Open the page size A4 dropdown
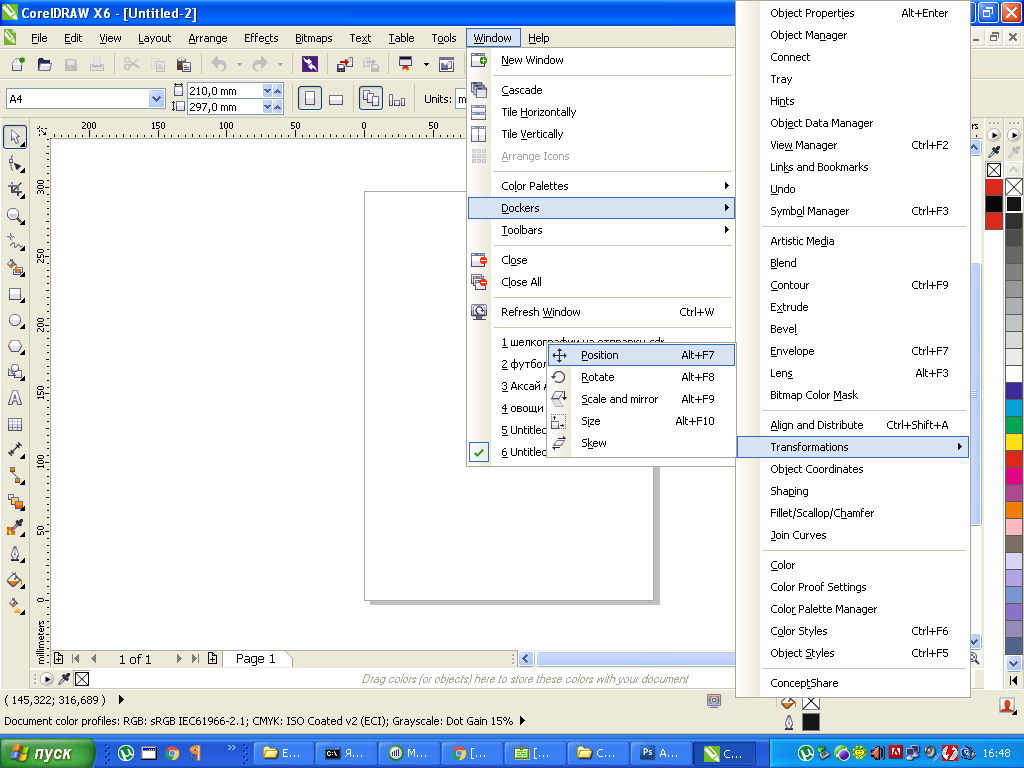This screenshot has height=768, width=1024. tap(156, 99)
